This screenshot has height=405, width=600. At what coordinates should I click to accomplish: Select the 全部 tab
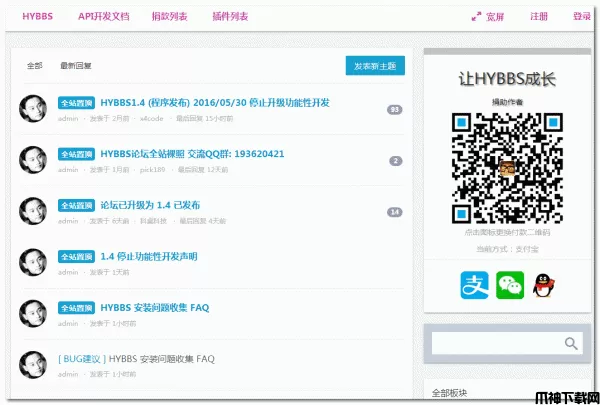pyautogui.click(x=35, y=66)
